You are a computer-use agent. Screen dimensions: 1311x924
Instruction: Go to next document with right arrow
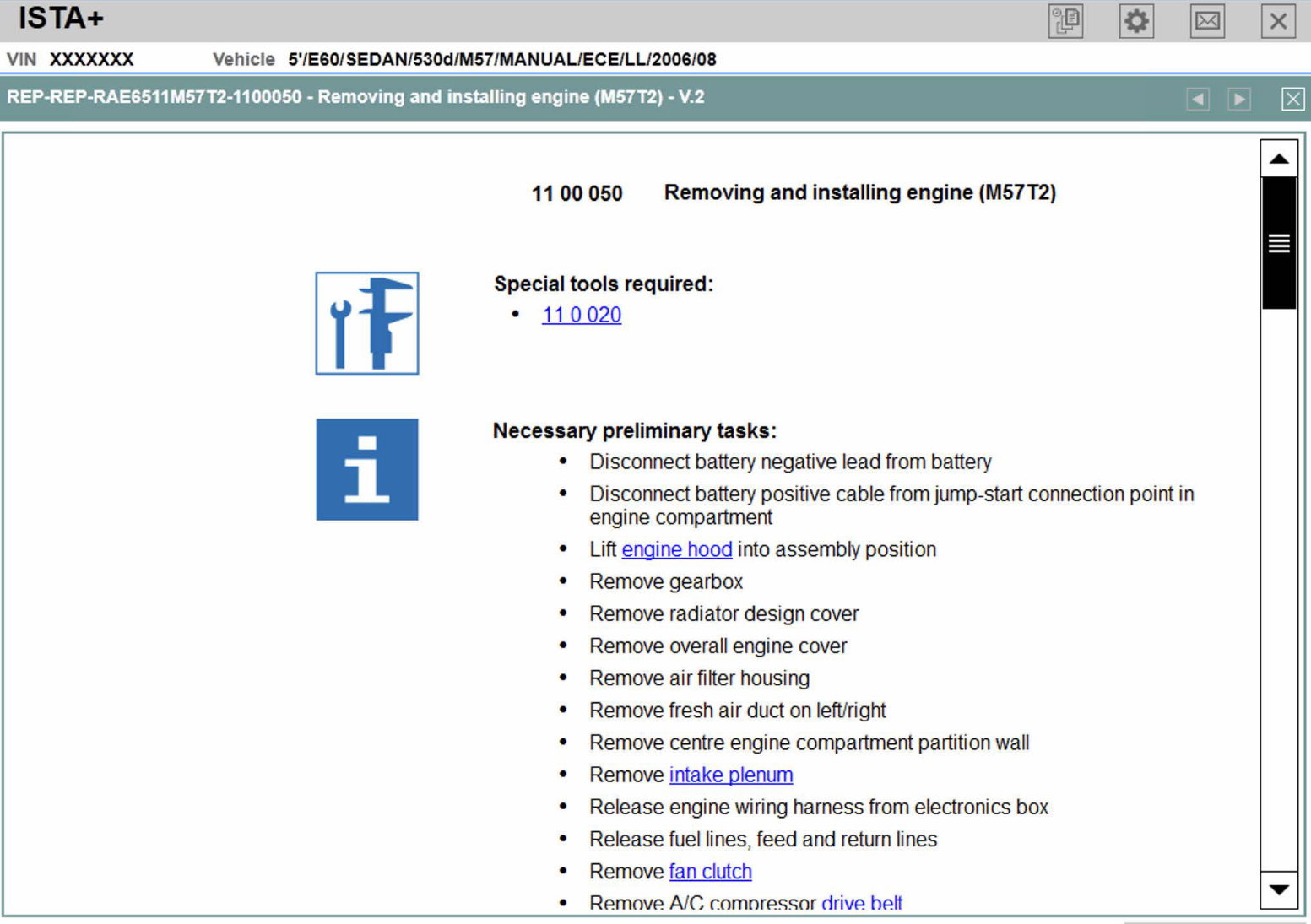pos(1239,99)
